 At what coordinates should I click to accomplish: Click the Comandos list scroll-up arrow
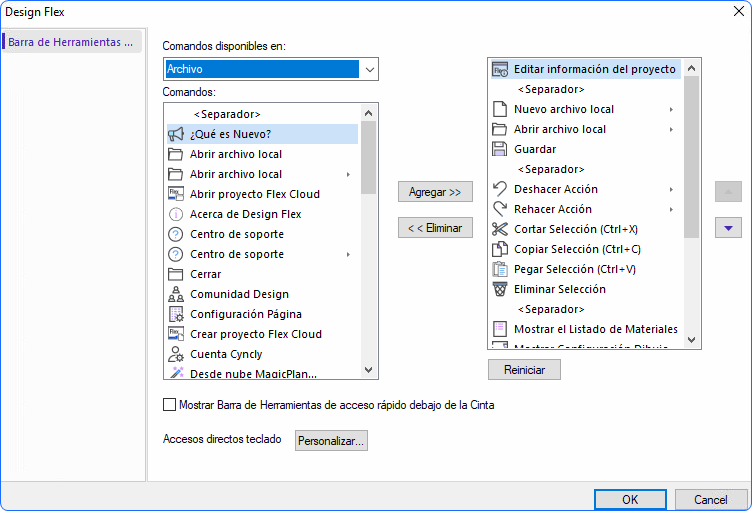(368, 113)
